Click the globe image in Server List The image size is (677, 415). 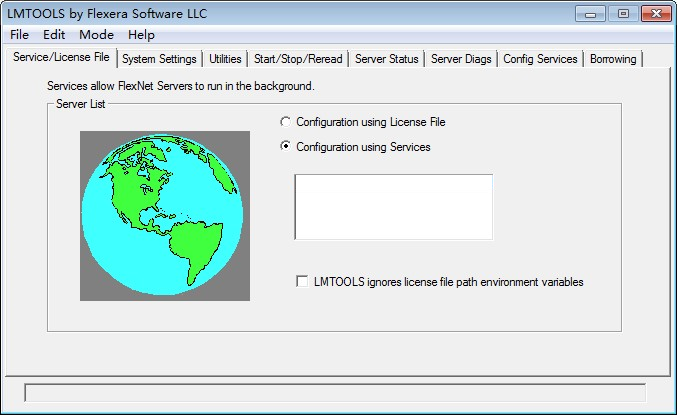tap(165, 216)
